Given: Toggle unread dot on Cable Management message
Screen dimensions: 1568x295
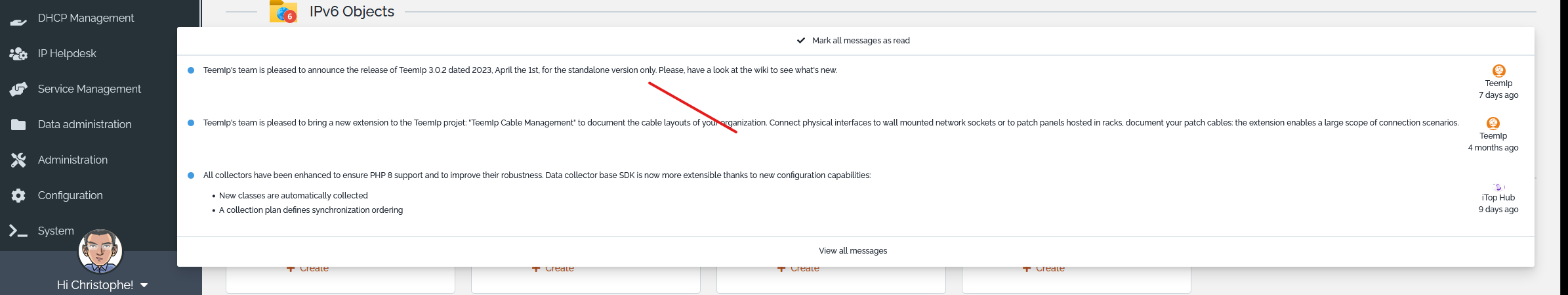Looking at the screenshot, I should [191, 123].
